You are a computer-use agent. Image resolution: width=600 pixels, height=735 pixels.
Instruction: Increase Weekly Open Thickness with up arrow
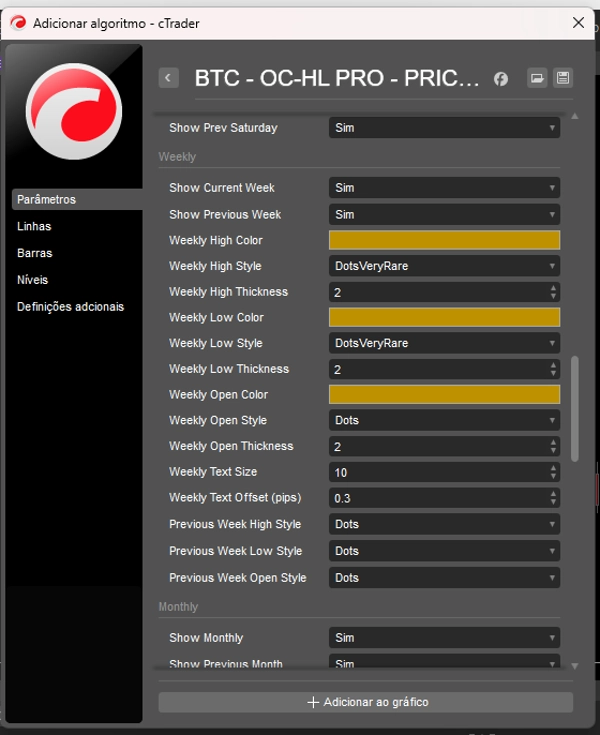click(x=554, y=442)
